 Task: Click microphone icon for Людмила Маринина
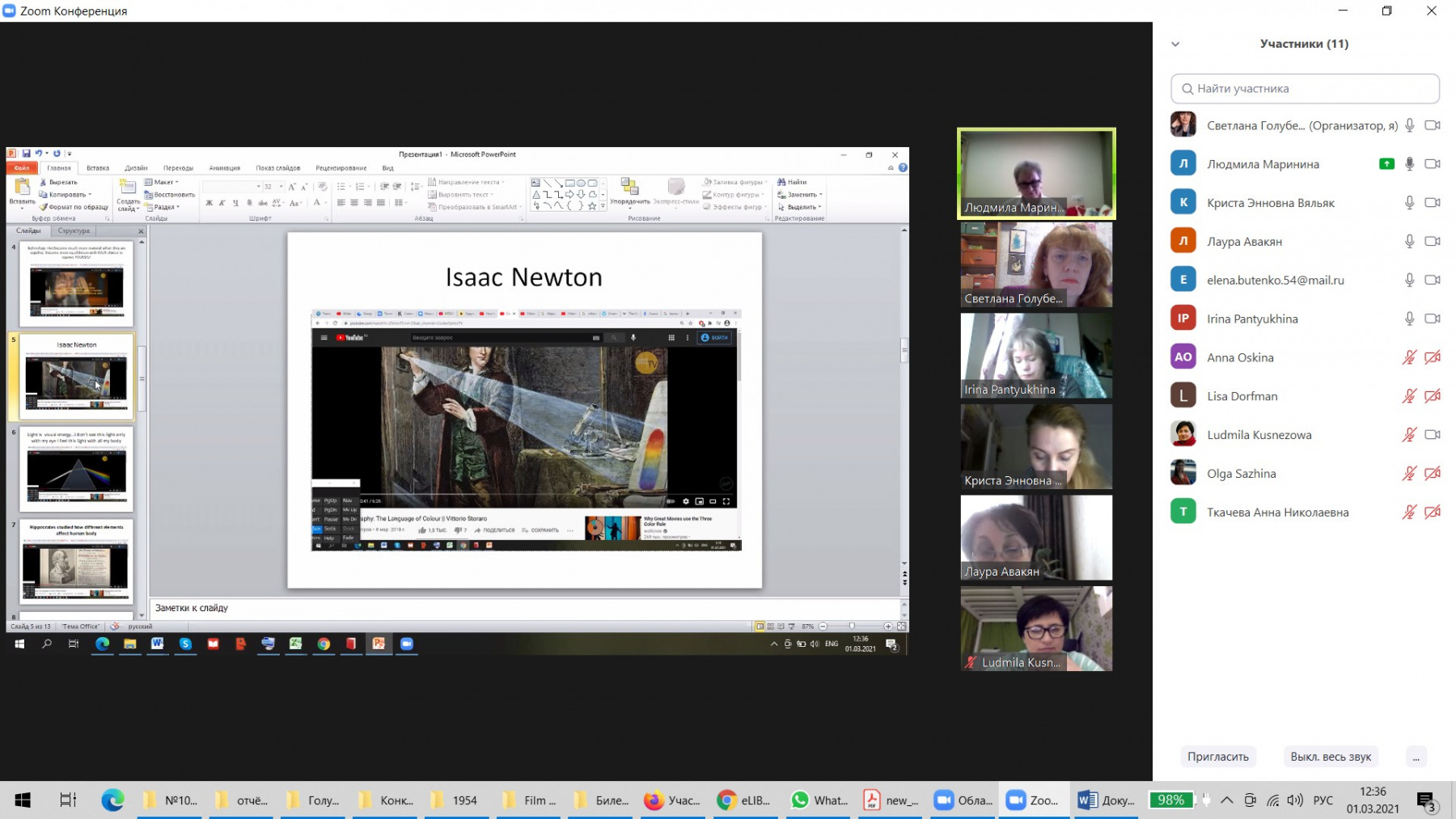click(1409, 164)
